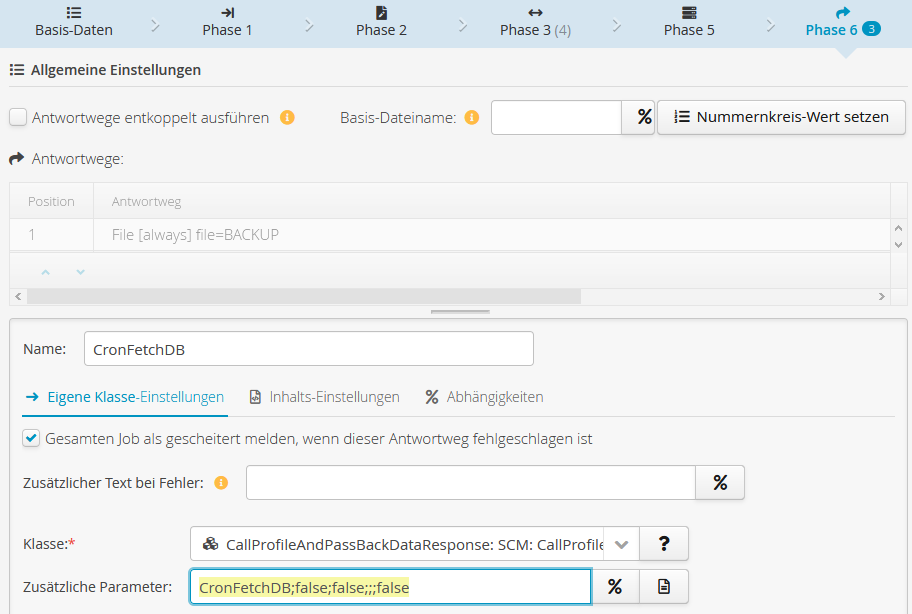Click percent icon next to Basis-Dateiname field
The height and width of the screenshot is (614, 912).
(x=638, y=117)
